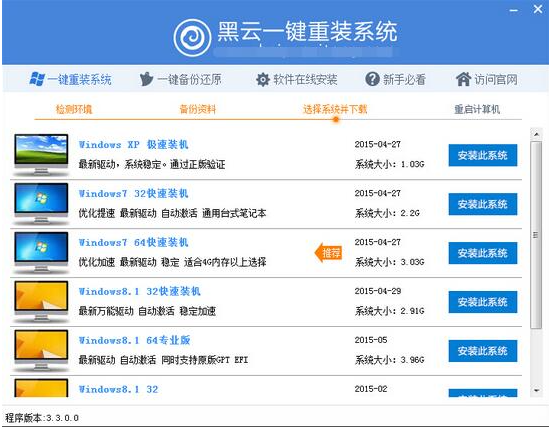Select the 选择系统并下载 step
The width and height of the screenshot is (549, 427).
335,109
